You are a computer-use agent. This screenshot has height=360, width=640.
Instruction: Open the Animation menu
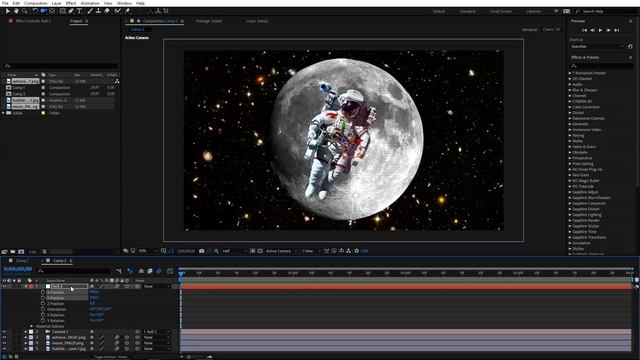point(90,3)
